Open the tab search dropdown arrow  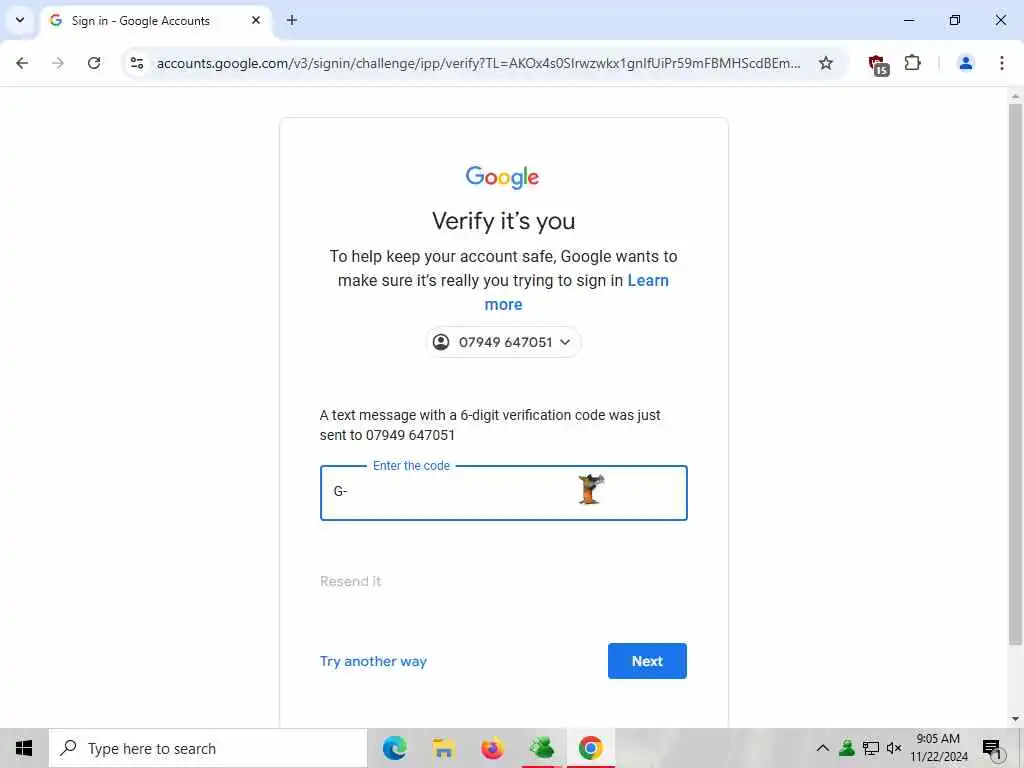[20, 20]
